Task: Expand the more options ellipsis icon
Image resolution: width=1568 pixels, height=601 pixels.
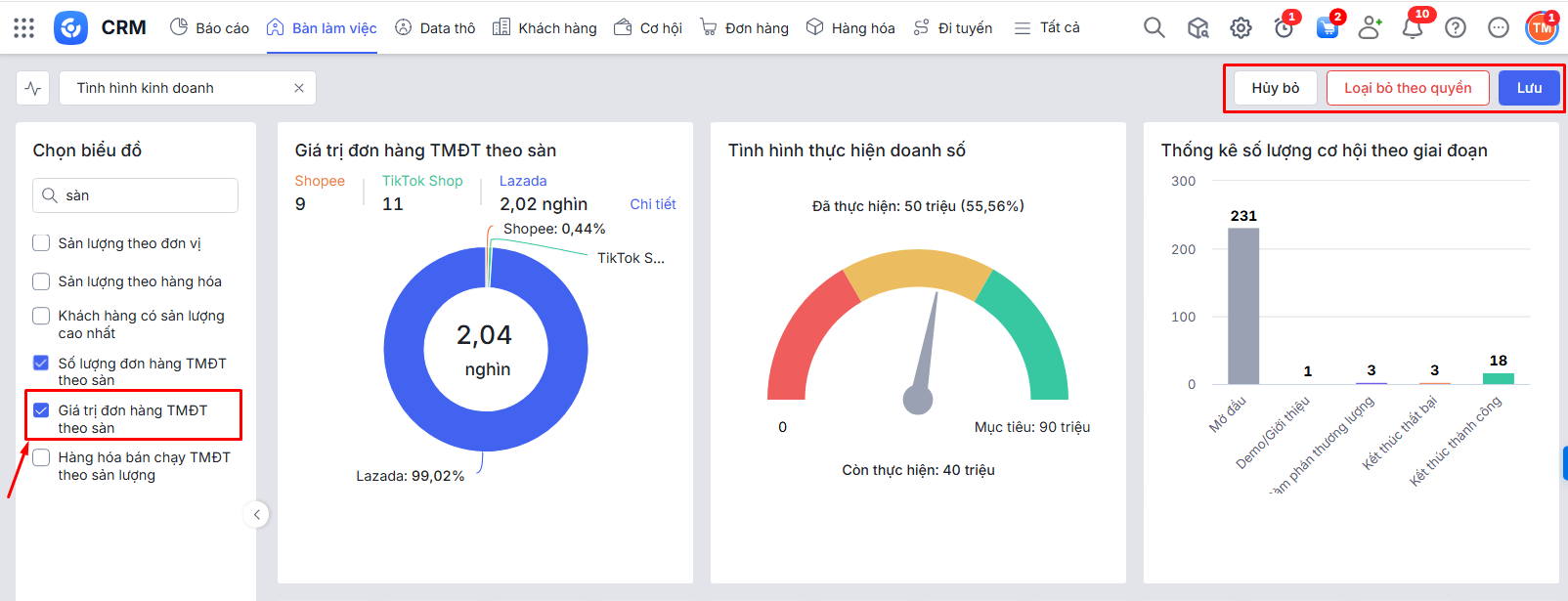Action: pyautogui.click(x=1499, y=28)
